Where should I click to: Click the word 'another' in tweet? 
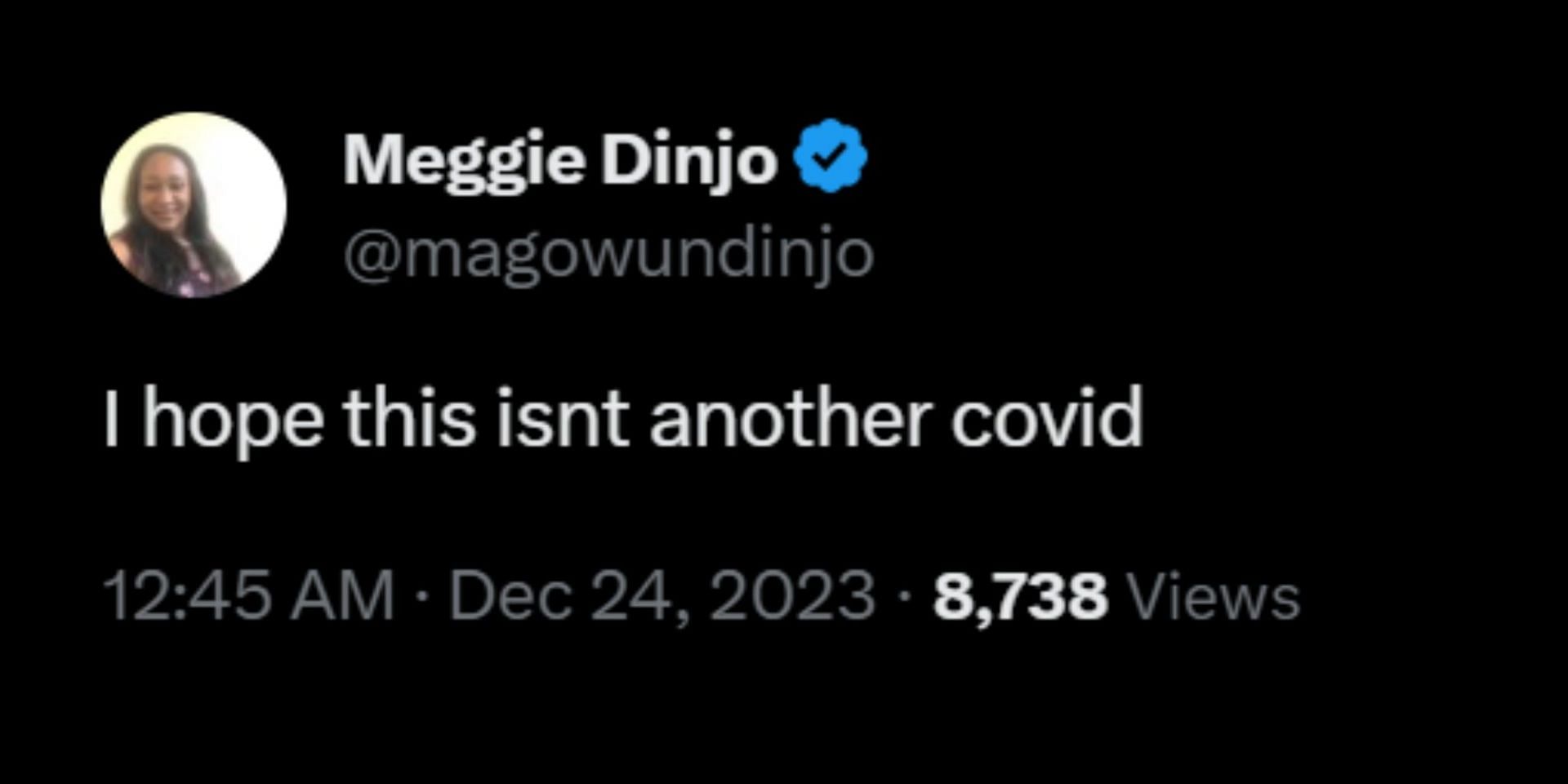(790, 418)
